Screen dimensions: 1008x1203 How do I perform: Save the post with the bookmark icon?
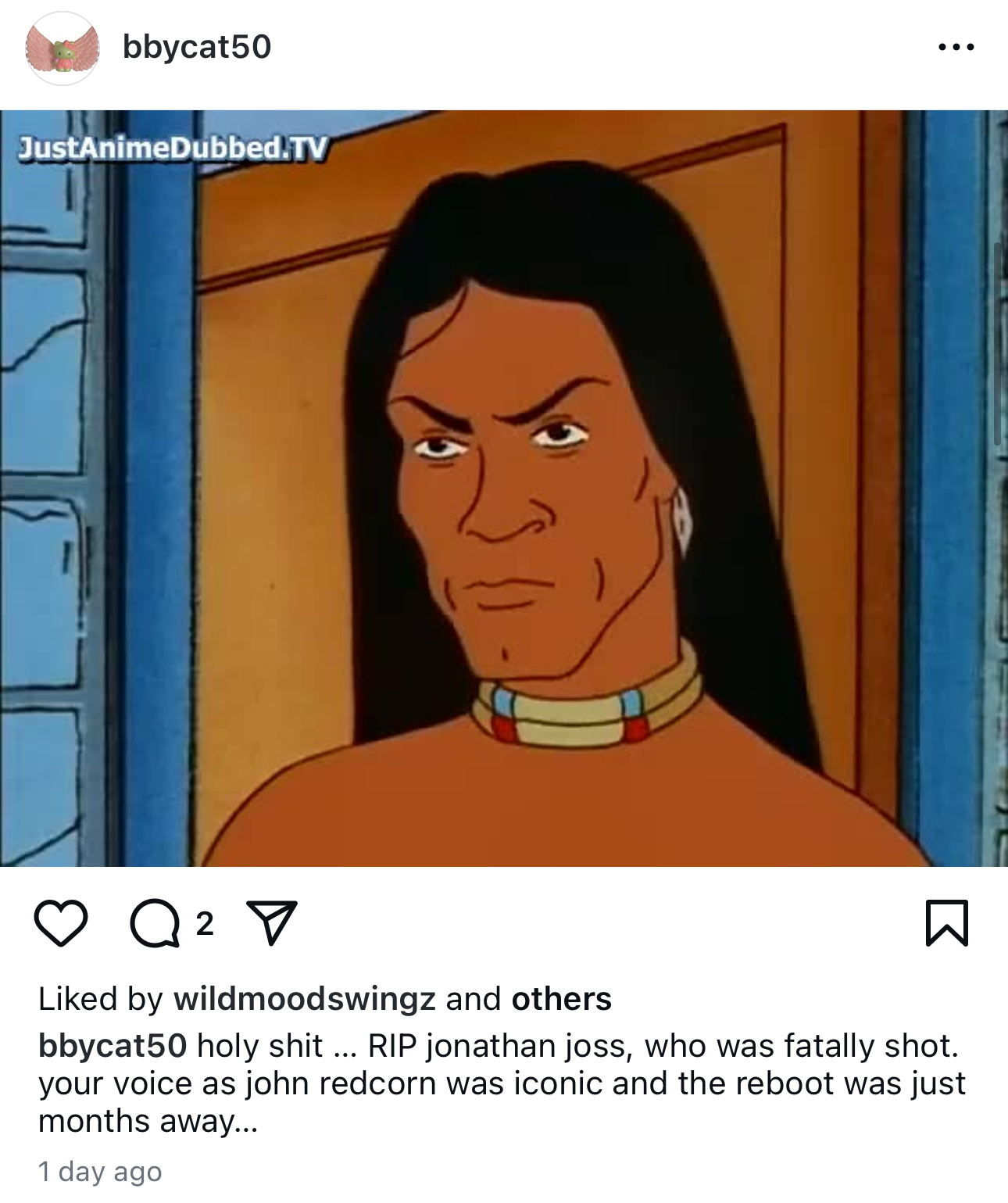coord(947,923)
